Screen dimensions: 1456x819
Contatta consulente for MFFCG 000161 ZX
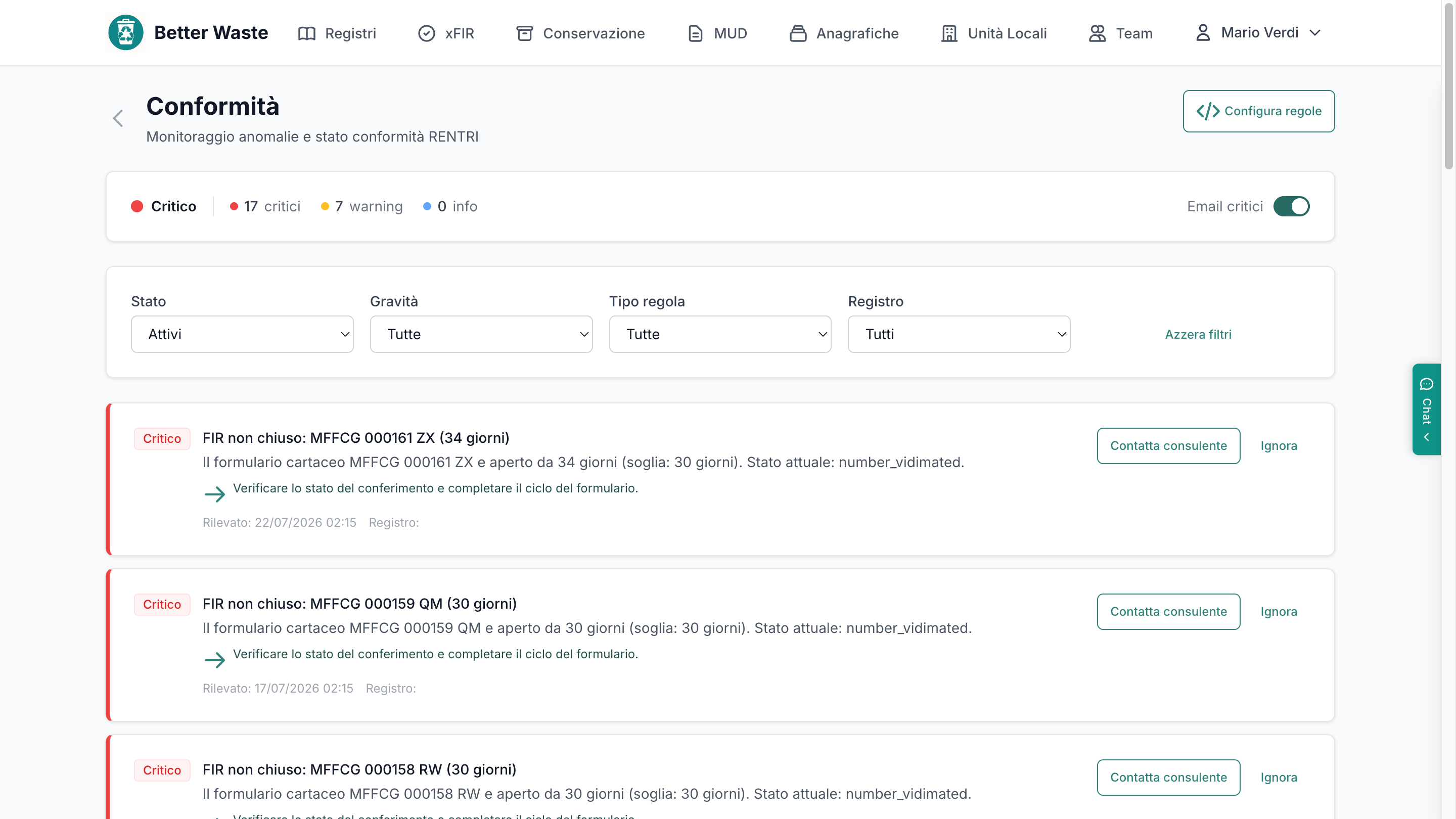pos(1168,446)
